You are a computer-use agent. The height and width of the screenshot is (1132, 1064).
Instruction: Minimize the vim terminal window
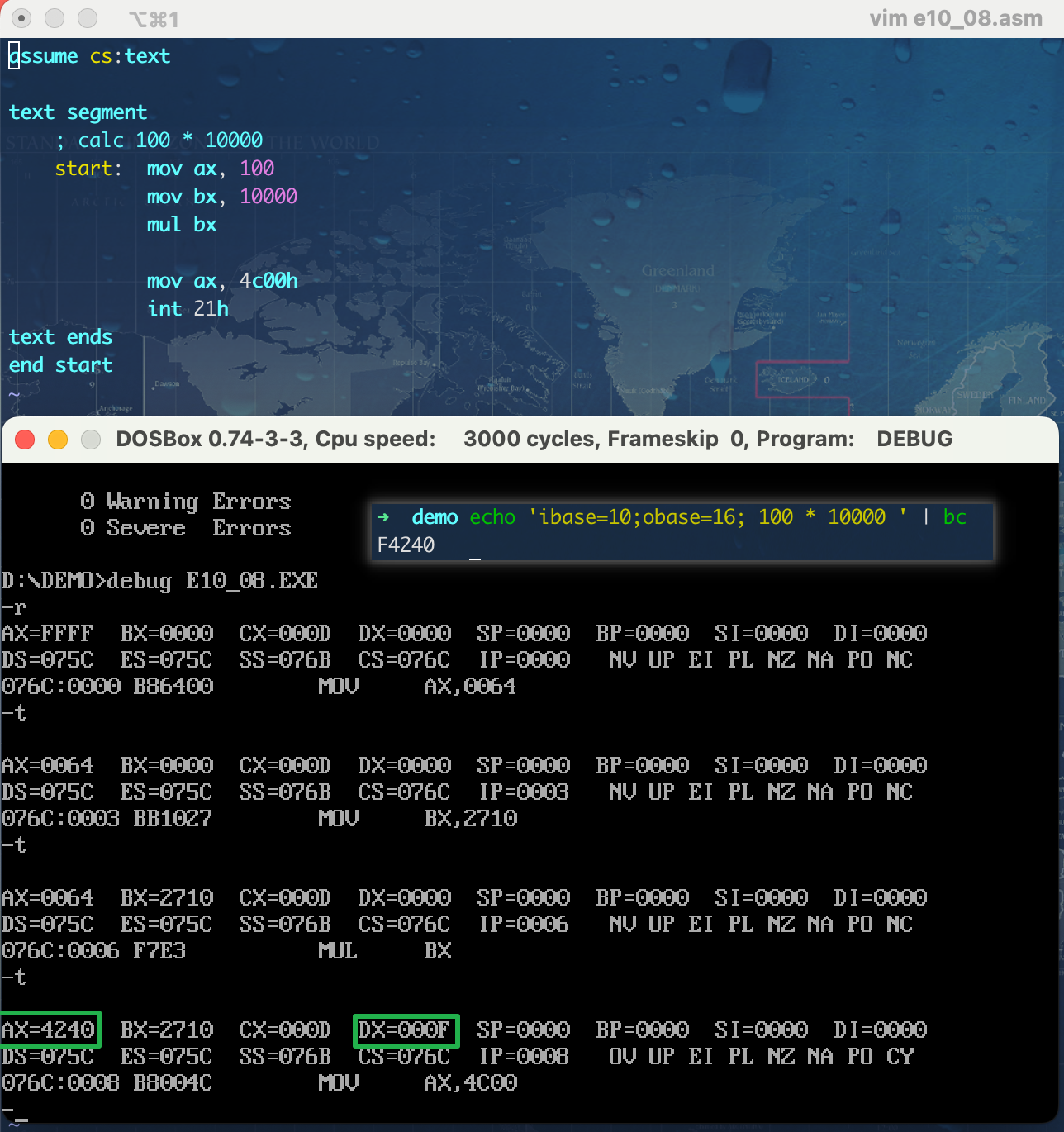(x=55, y=18)
